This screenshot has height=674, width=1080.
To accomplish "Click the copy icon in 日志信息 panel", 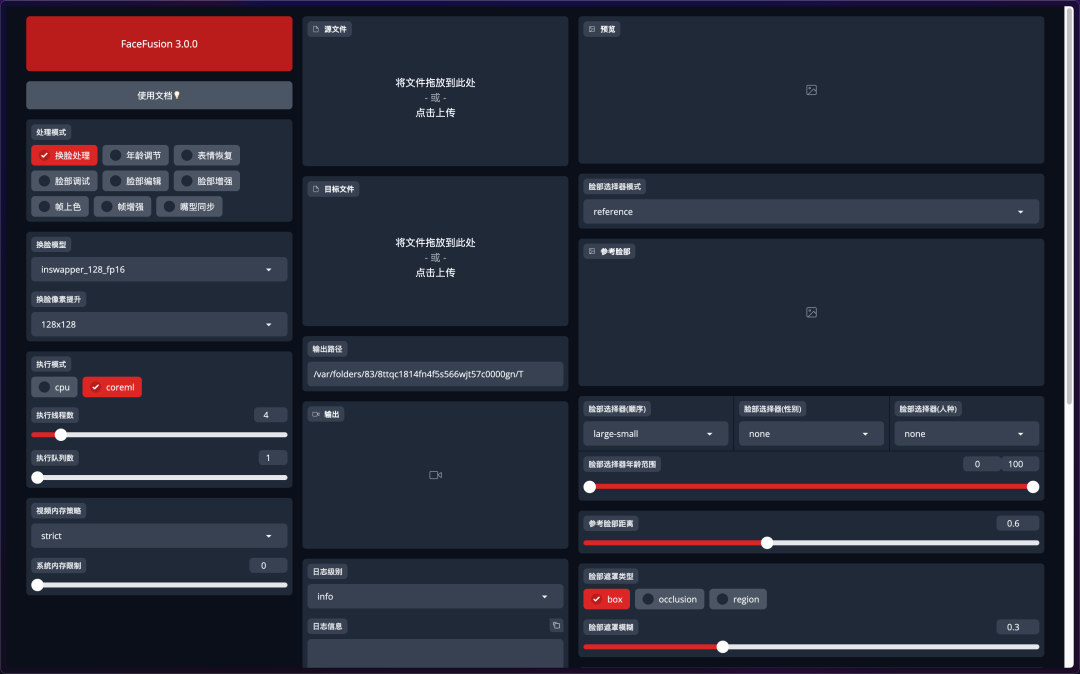I will point(556,626).
